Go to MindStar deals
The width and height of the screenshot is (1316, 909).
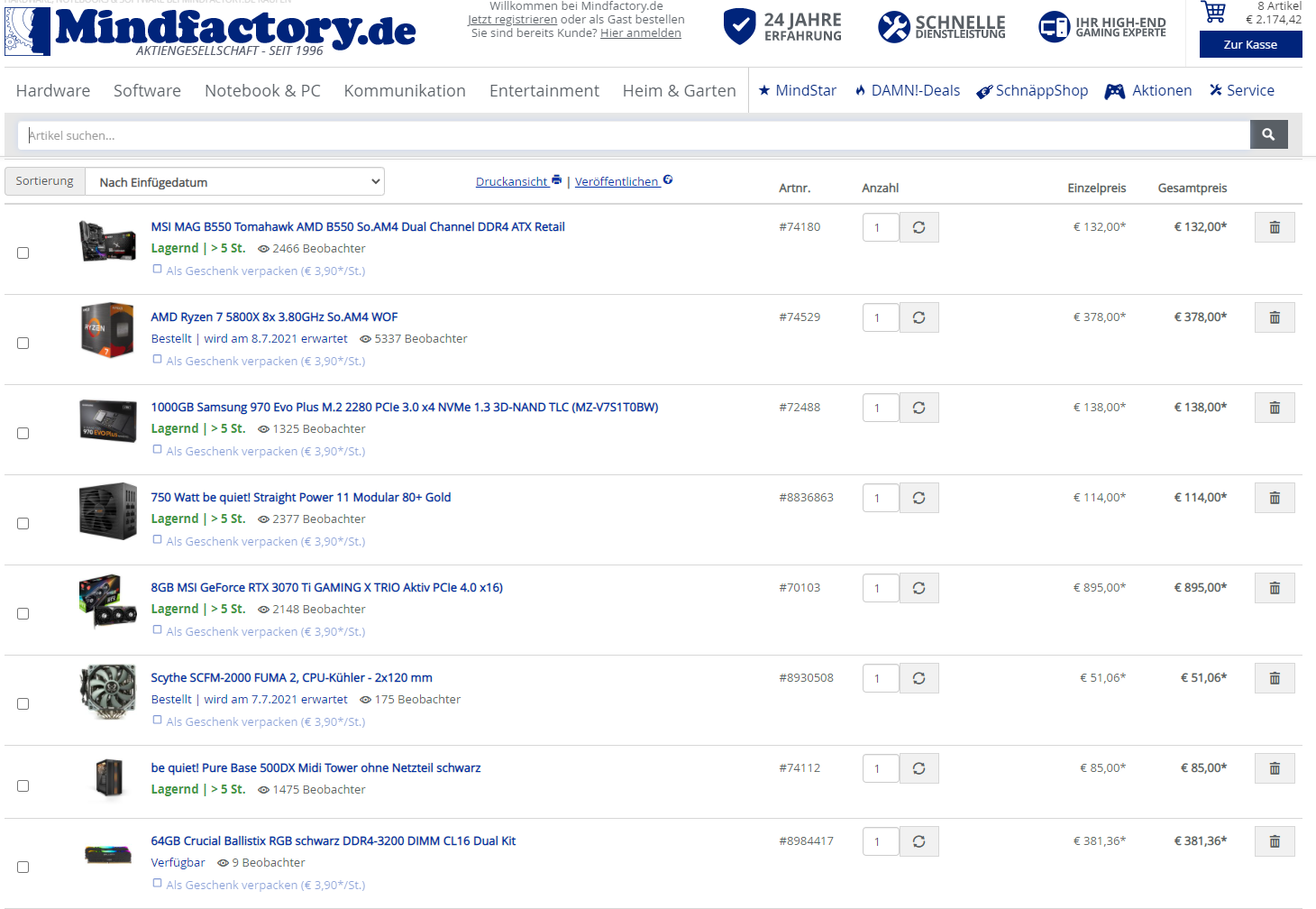tap(797, 90)
